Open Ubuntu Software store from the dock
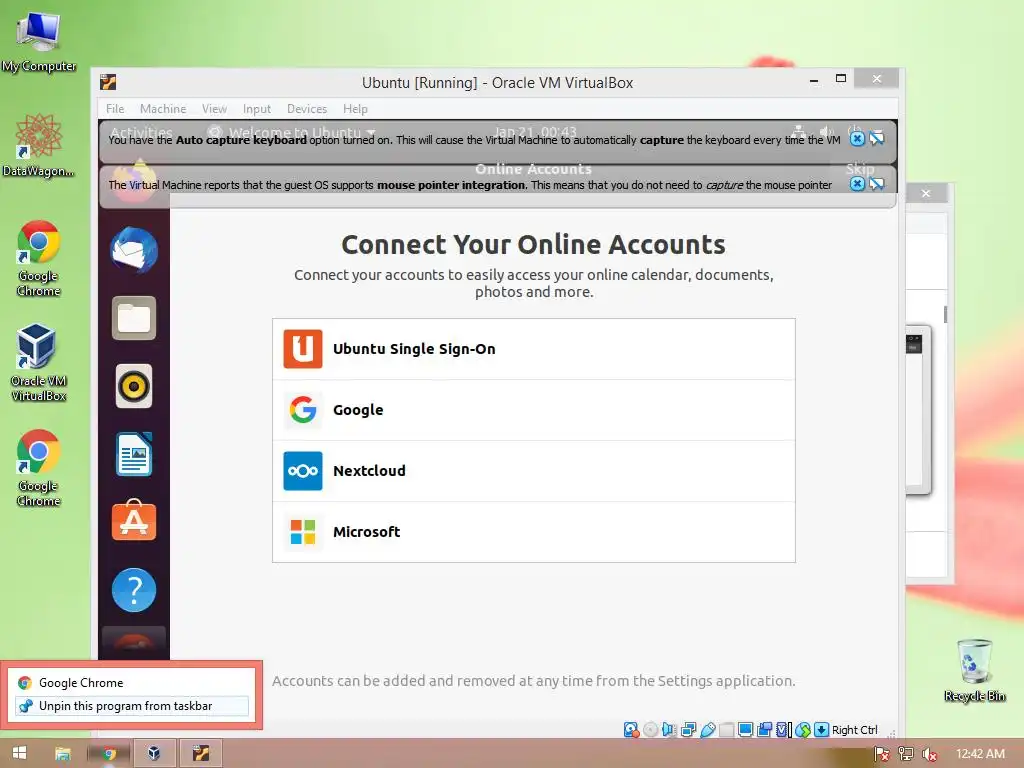The image size is (1024, 768). tap(134, 521)
